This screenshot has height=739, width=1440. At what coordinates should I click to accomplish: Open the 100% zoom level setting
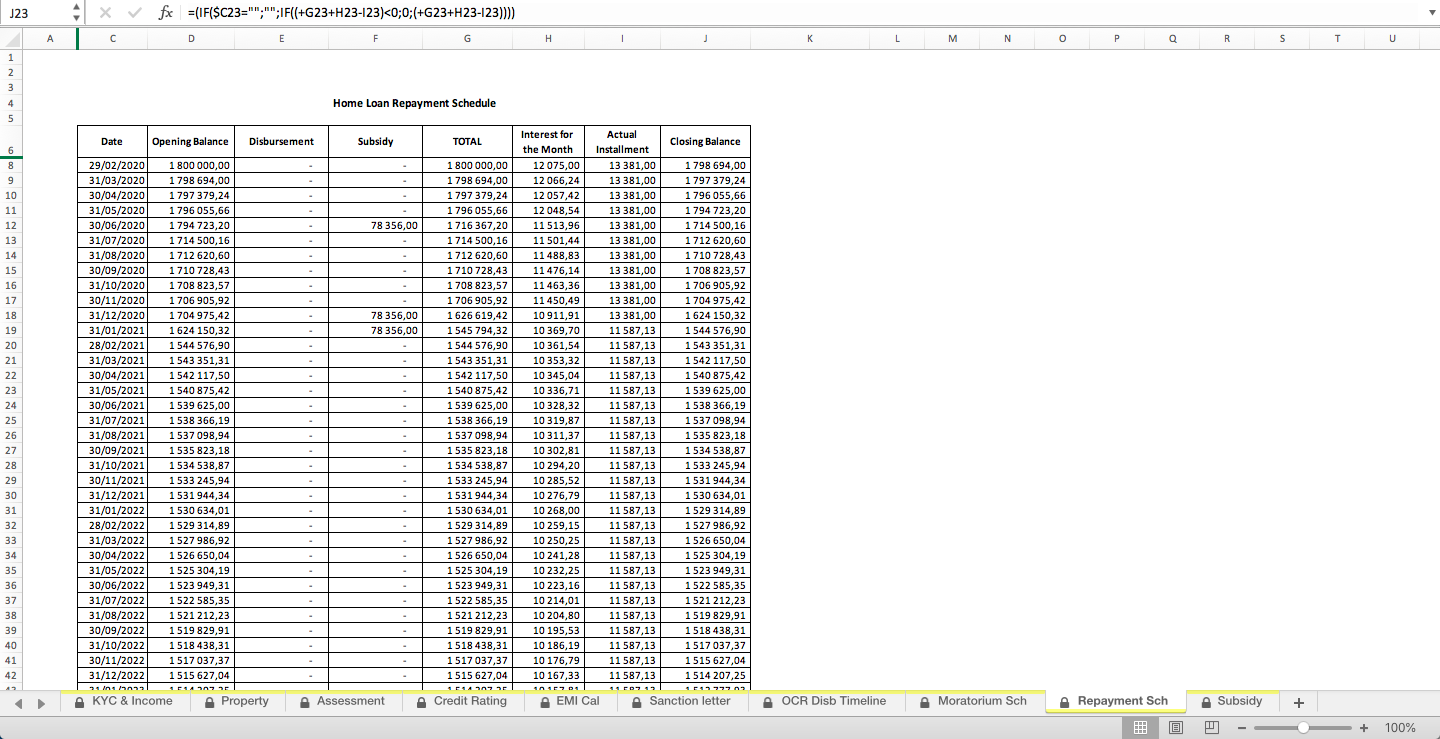[1400, 728]
